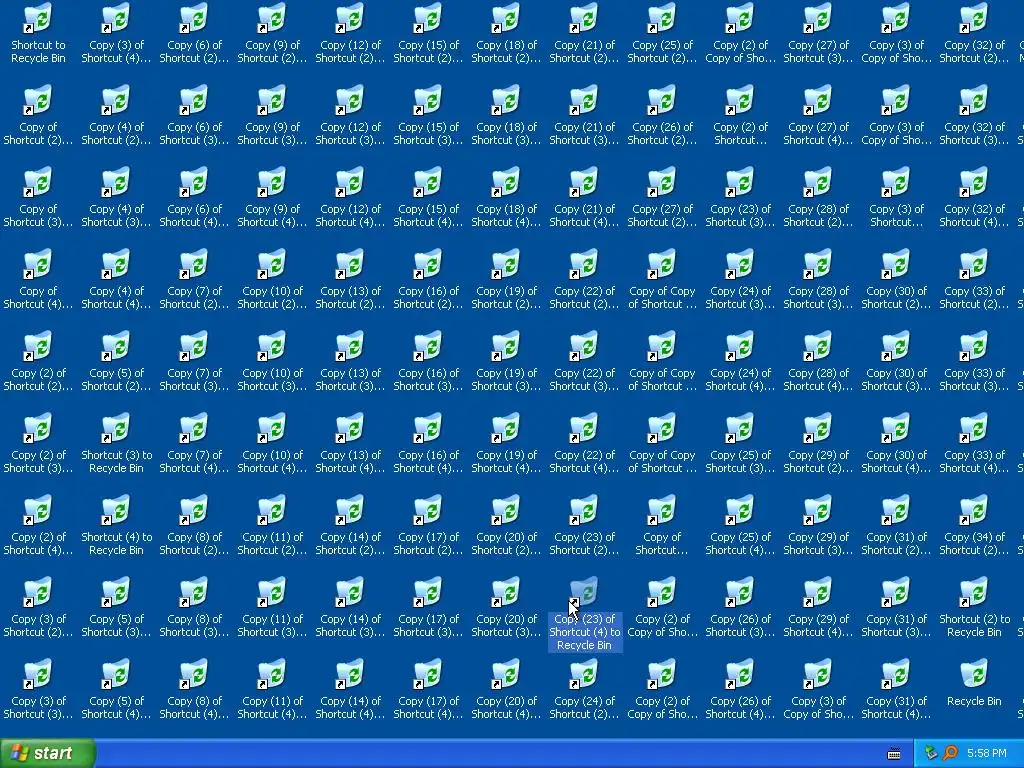Select Copy (8) of Shortcut (2) icon
The image size is (1024, 768).
[194, 525]
